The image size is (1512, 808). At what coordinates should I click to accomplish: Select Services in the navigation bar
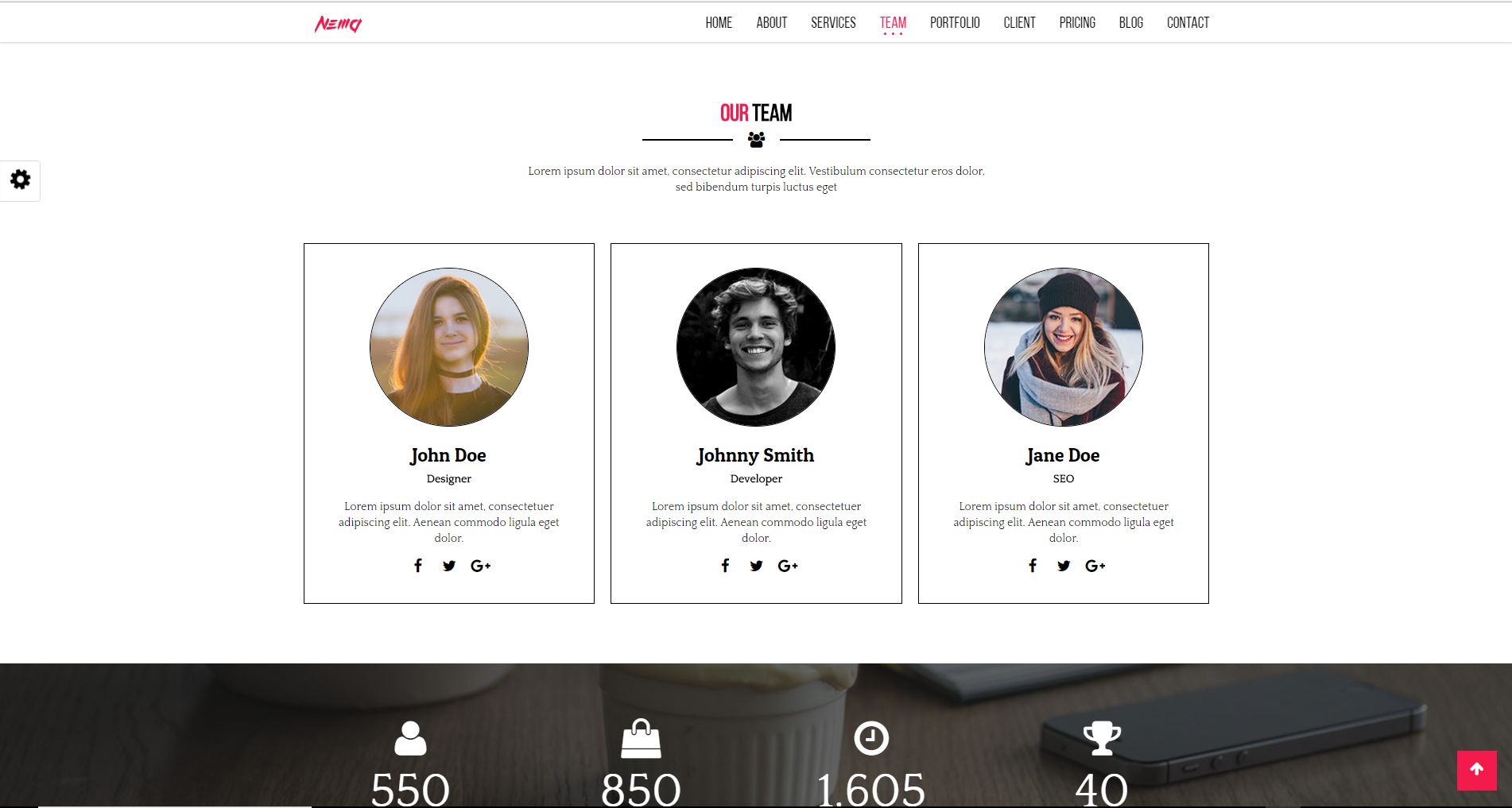tap(833, 23)
